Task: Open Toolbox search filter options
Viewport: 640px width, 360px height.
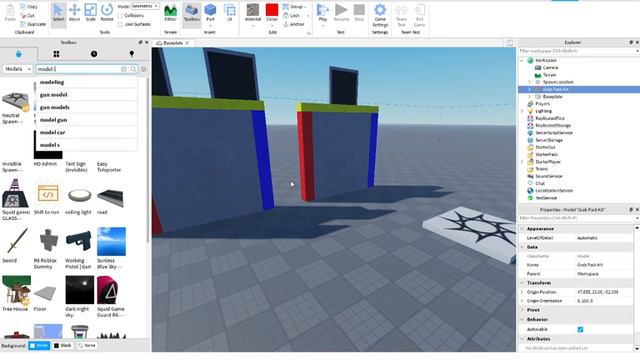Action: 143,69
